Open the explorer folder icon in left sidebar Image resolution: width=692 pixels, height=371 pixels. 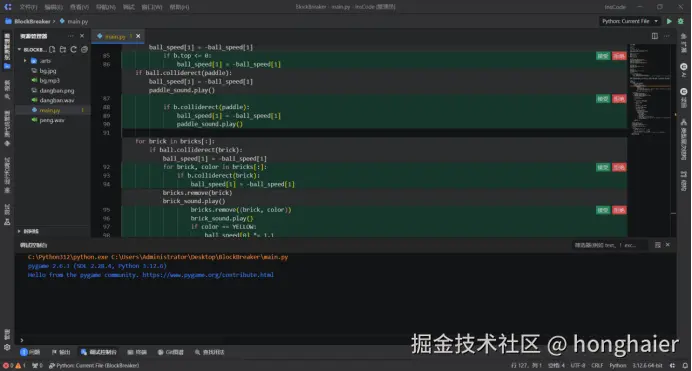(x=7, y=66)
